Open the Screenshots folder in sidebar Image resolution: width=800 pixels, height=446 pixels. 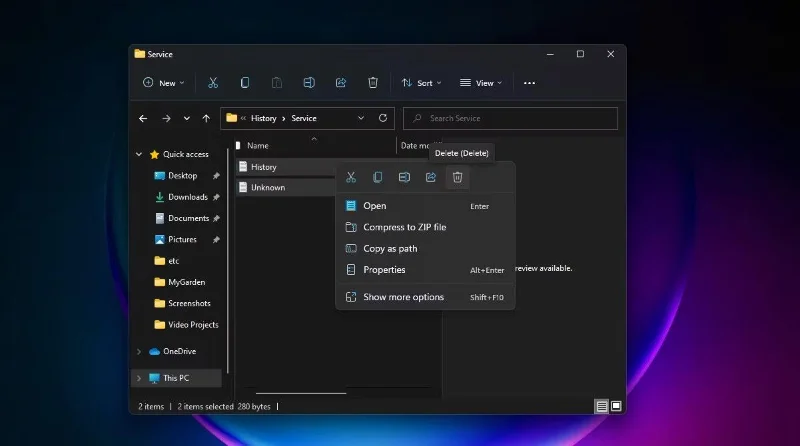(189, 303)
